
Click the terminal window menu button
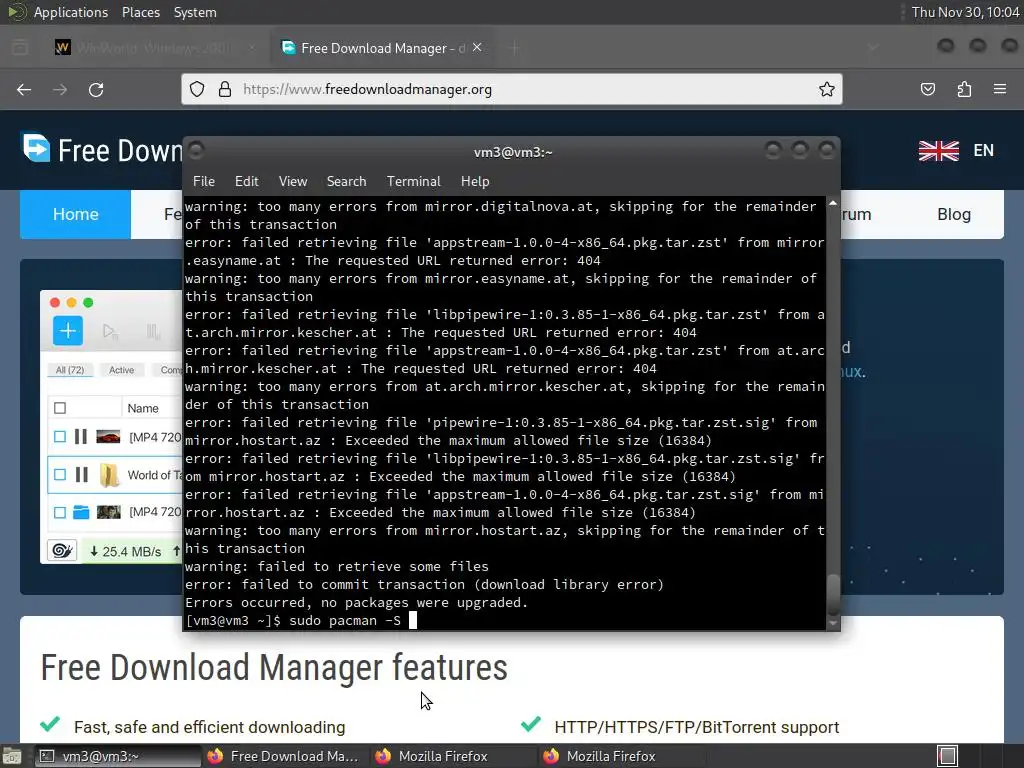point(196,151)
